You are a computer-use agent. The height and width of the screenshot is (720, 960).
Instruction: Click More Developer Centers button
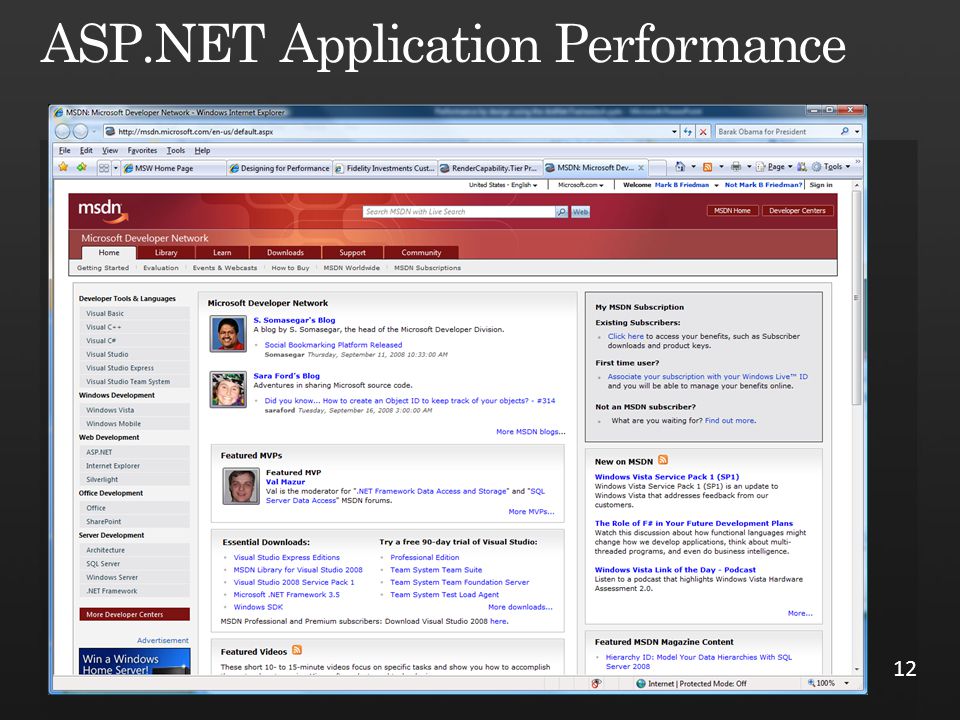(134, 614)
